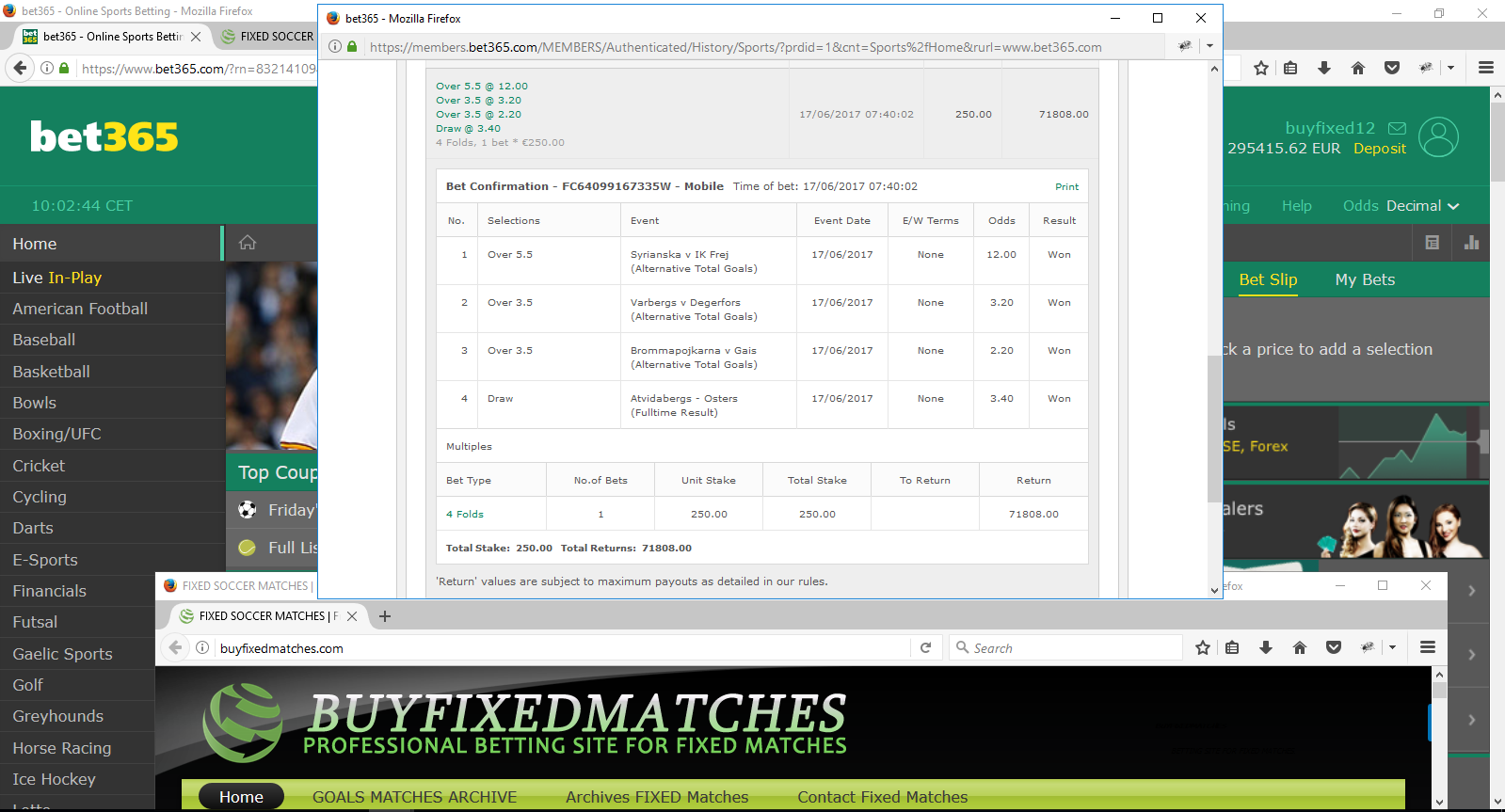Open overflow arrow in top-right Firefox toolbar
This screenshot has width=1505, height=812.
click(1450, 68)
